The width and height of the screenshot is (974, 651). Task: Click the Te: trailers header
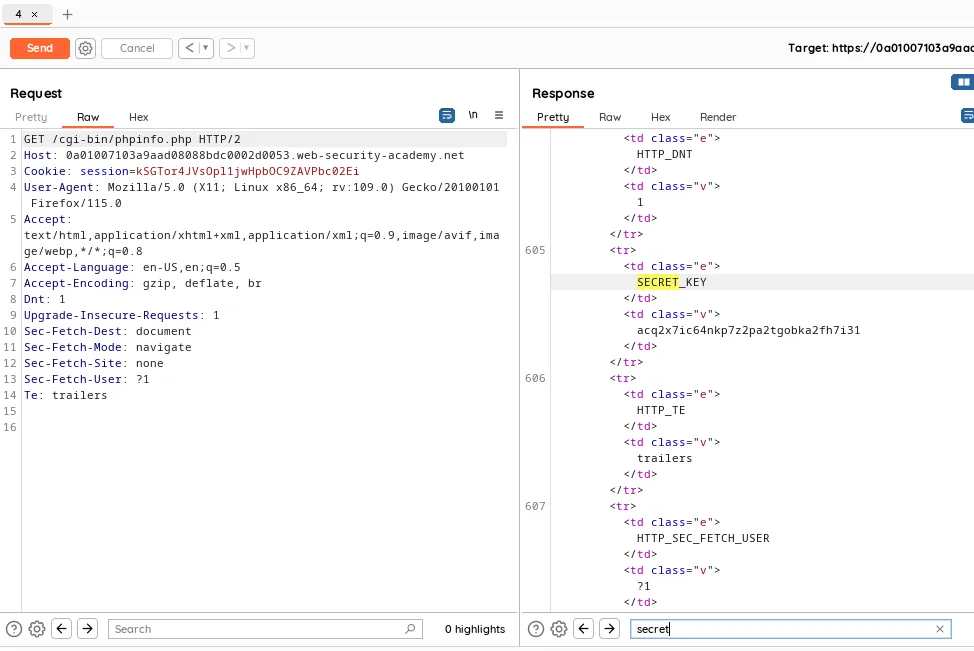click(65, 395)
